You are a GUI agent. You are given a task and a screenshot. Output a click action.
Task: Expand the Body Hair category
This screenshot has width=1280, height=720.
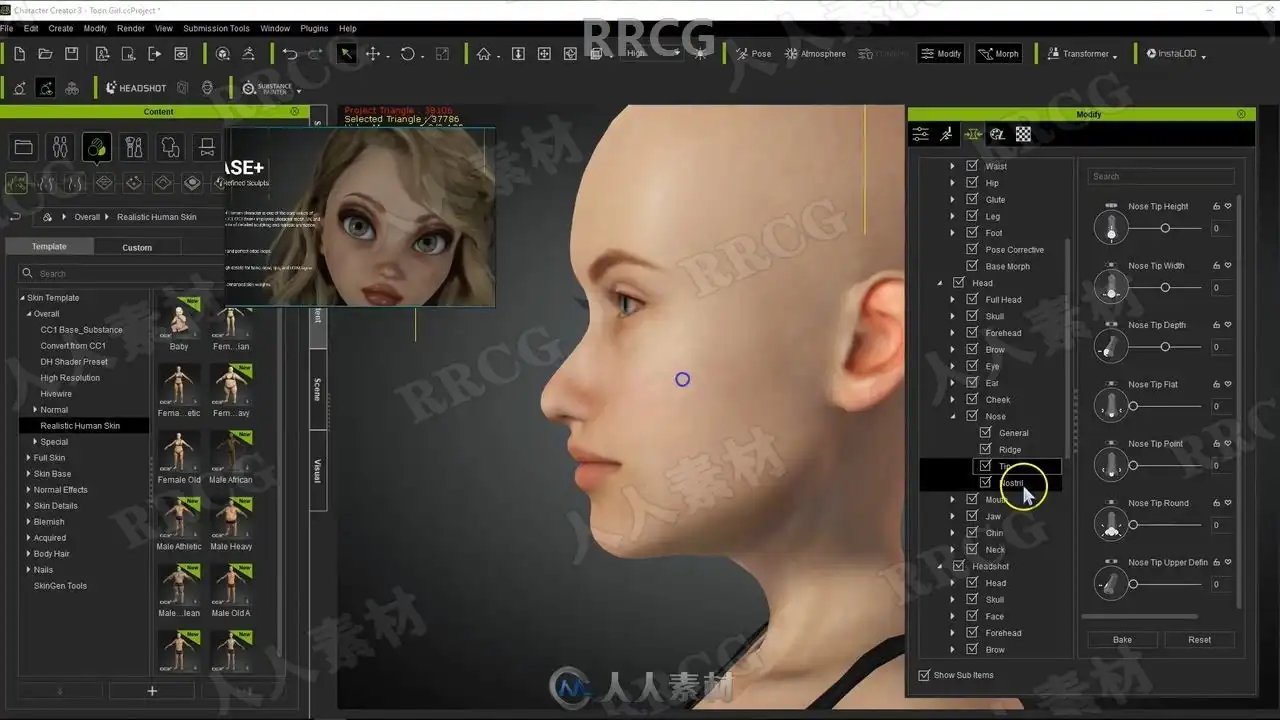[x=28, y=554]
